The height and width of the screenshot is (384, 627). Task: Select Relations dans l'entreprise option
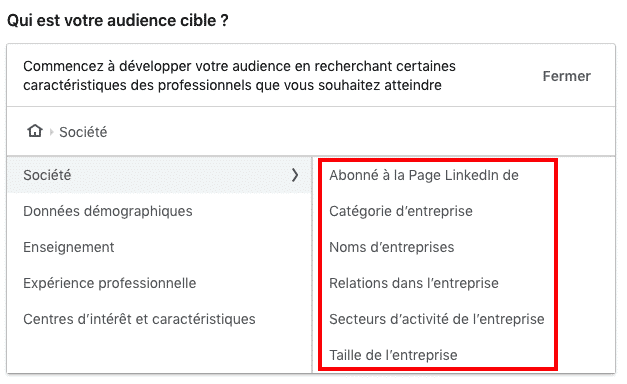(414, 283)
